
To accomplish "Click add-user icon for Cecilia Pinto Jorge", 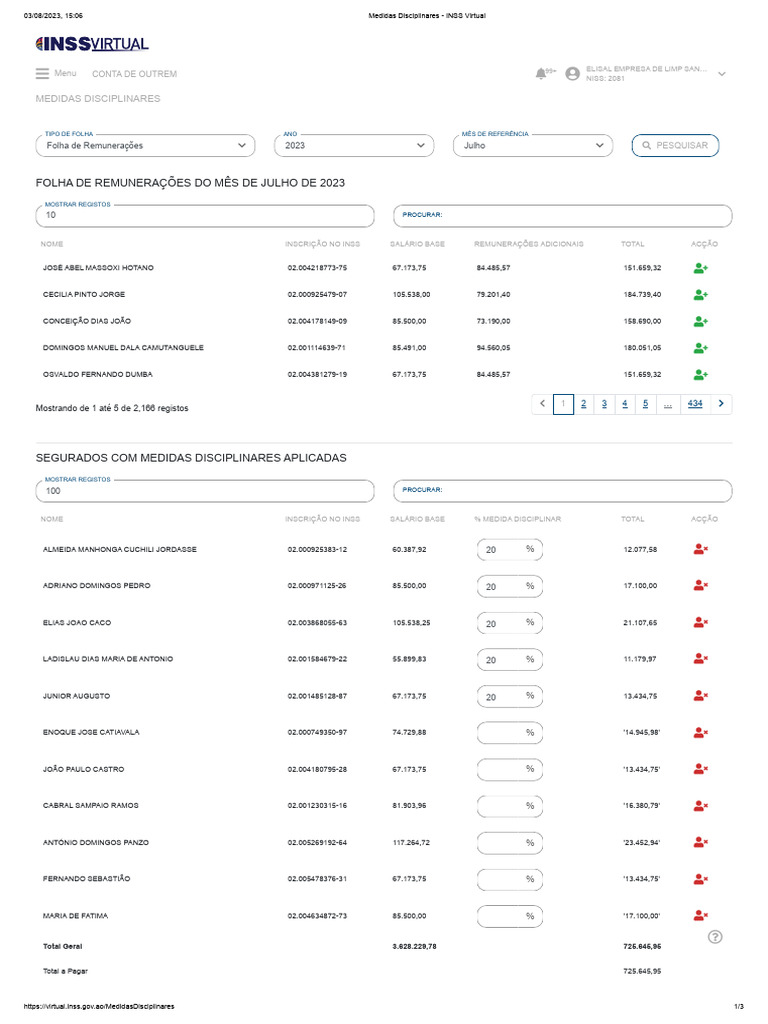I will tap(700, 295).
